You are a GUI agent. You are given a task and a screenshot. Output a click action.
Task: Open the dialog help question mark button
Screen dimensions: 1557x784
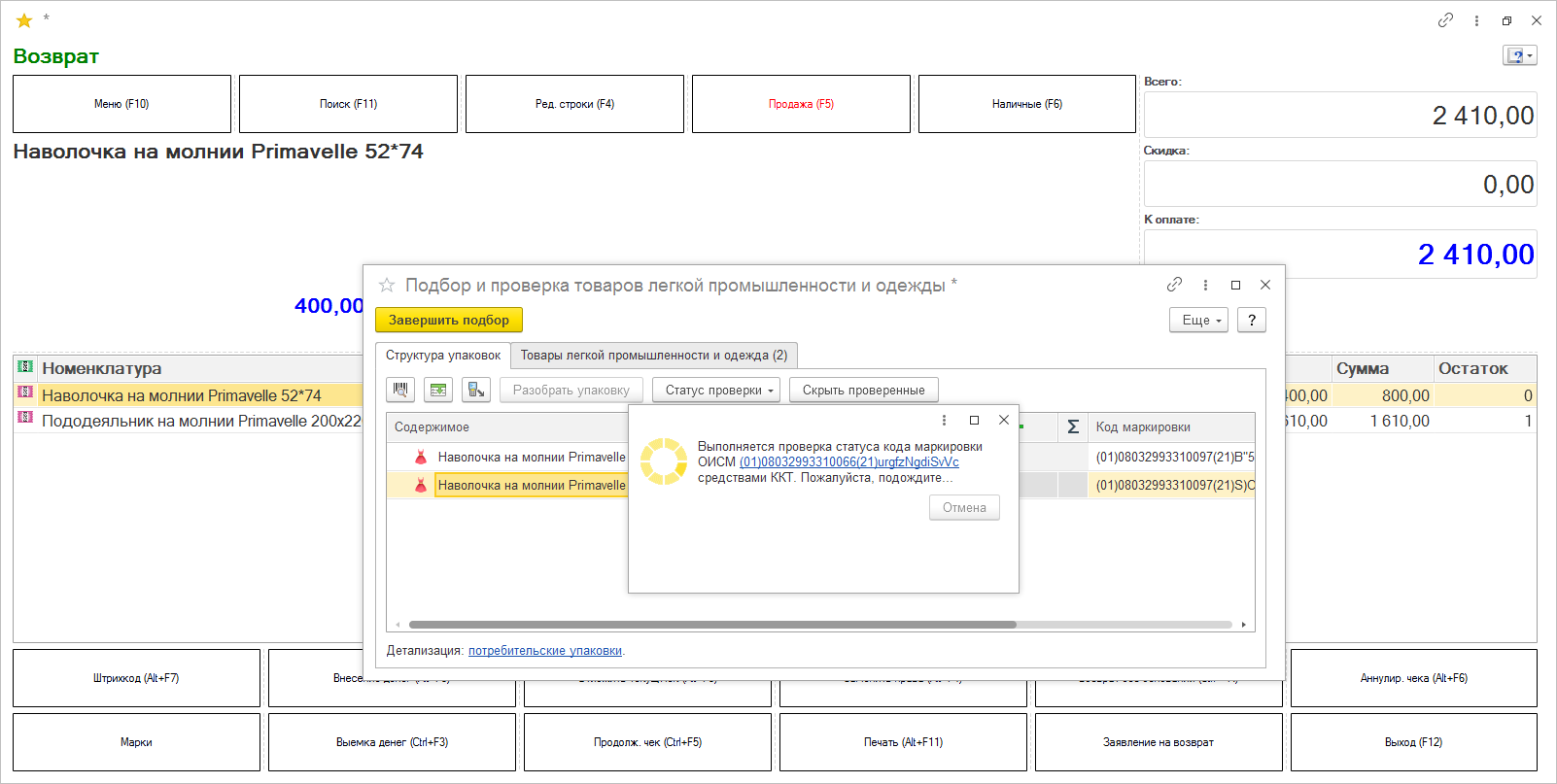click(x=1252, y=320)
